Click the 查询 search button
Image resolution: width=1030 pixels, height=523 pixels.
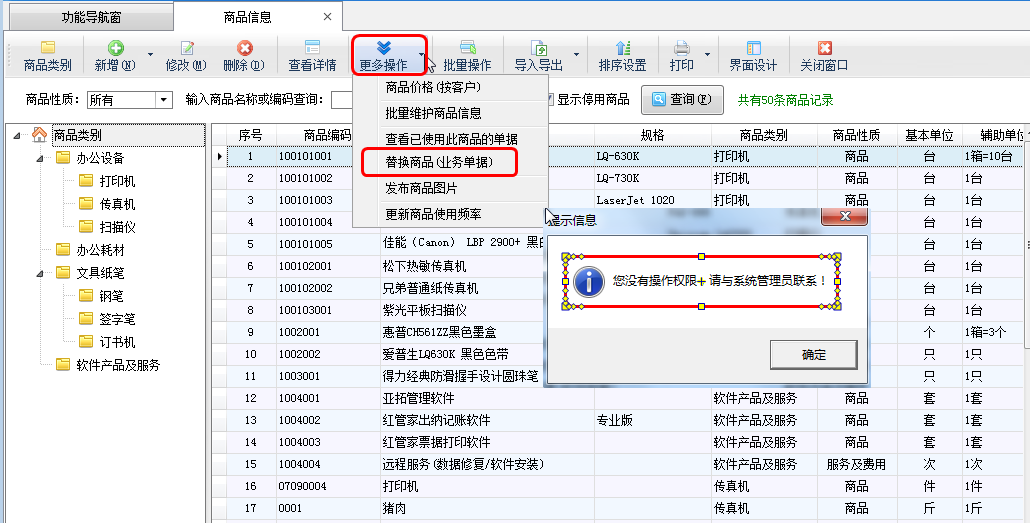pos(682,100)
